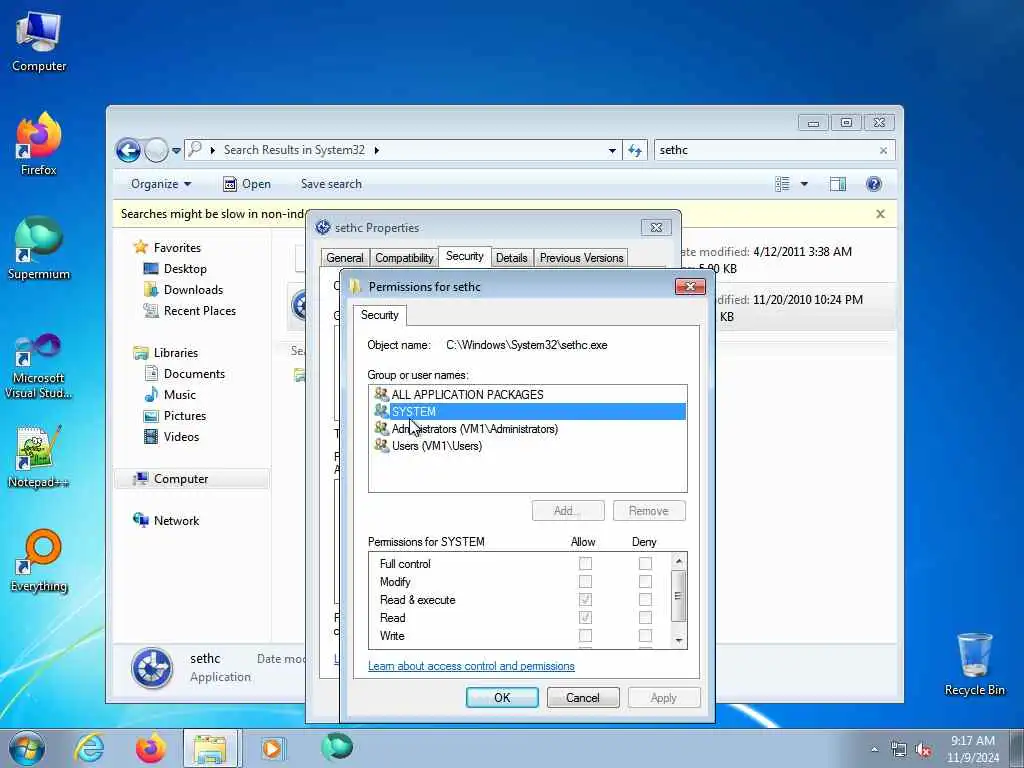The height and width of the screenshot is (768, 1024).
Task: Click the muted volume tray icon
Action: (923, 750)
